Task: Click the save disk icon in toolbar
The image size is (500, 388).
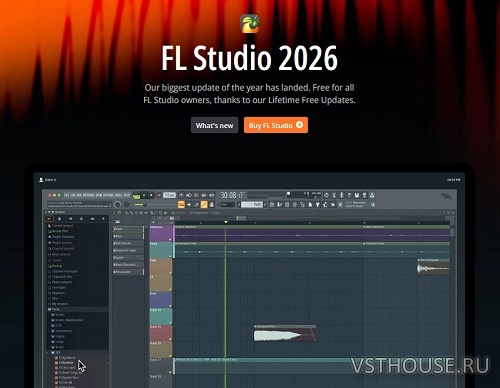Action: pyautogui.click(x=357, y=195)
